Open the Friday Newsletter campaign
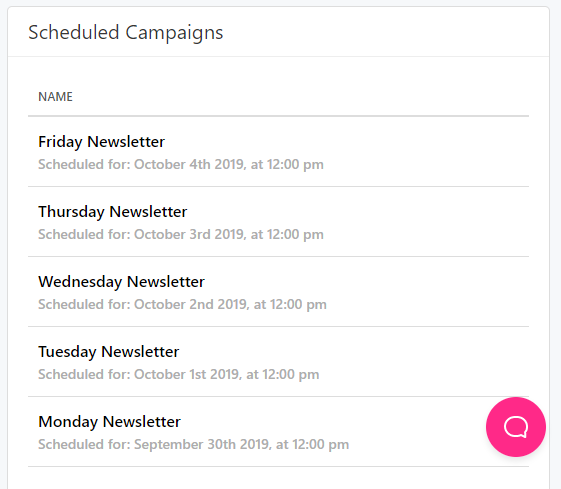The height and width of the screenshot is (489, 561). click(101, 142)
